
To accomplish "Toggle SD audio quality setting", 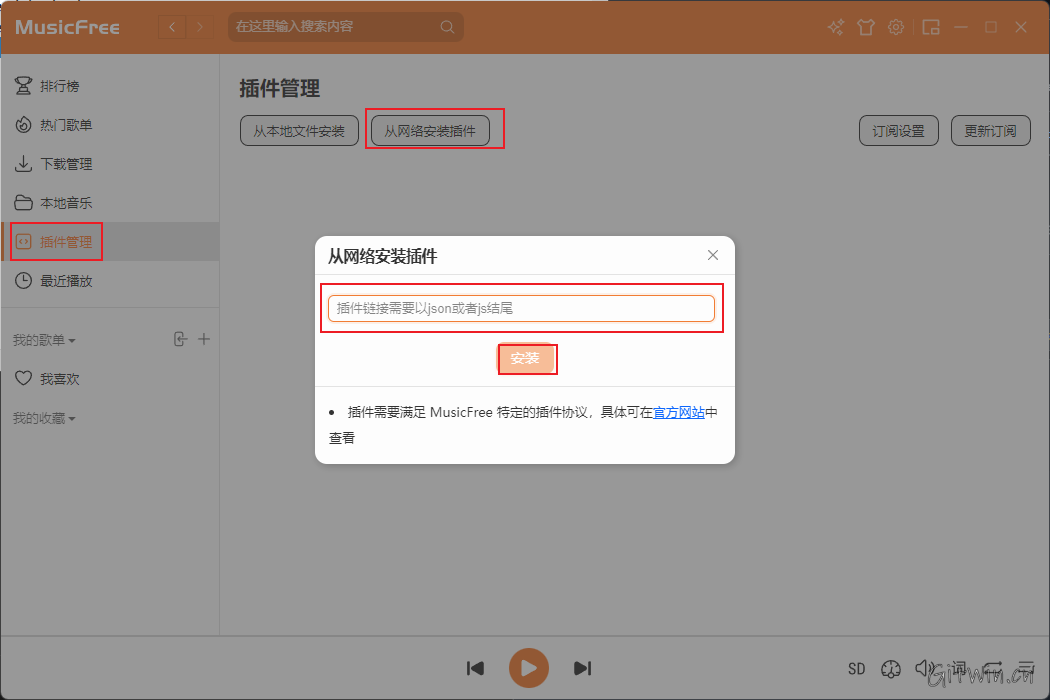I will click(856, 668).
